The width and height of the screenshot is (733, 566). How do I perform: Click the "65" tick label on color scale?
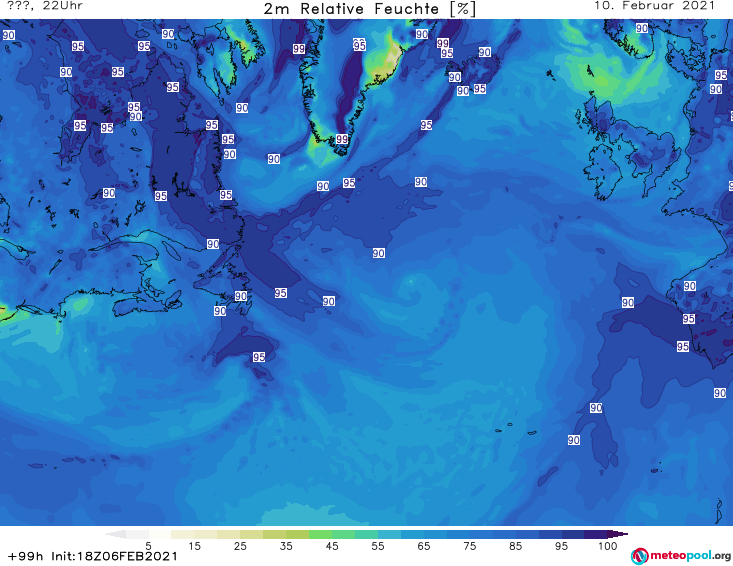tap(424, 546)
